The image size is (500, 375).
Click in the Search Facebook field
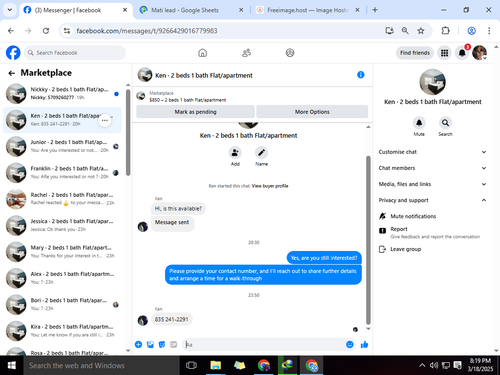coord(75,53)
